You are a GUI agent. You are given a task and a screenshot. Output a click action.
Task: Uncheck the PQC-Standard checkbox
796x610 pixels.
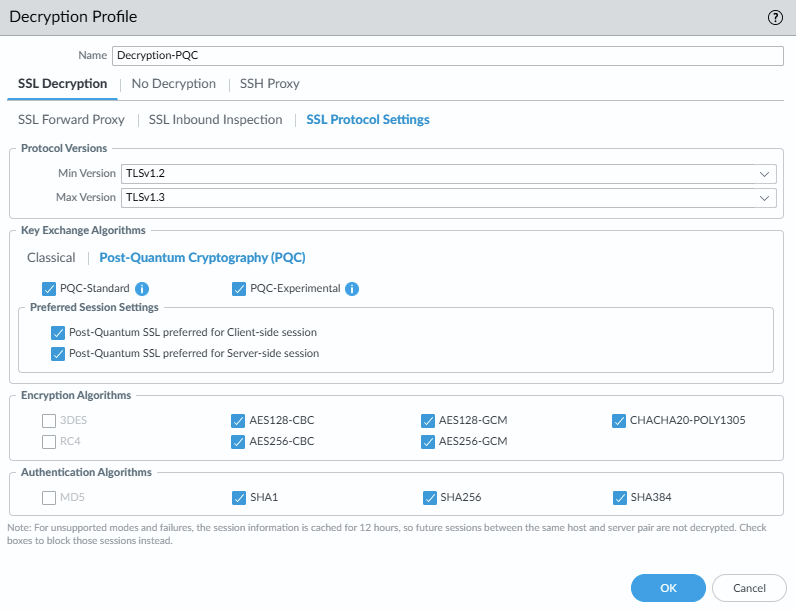(49, 289)
